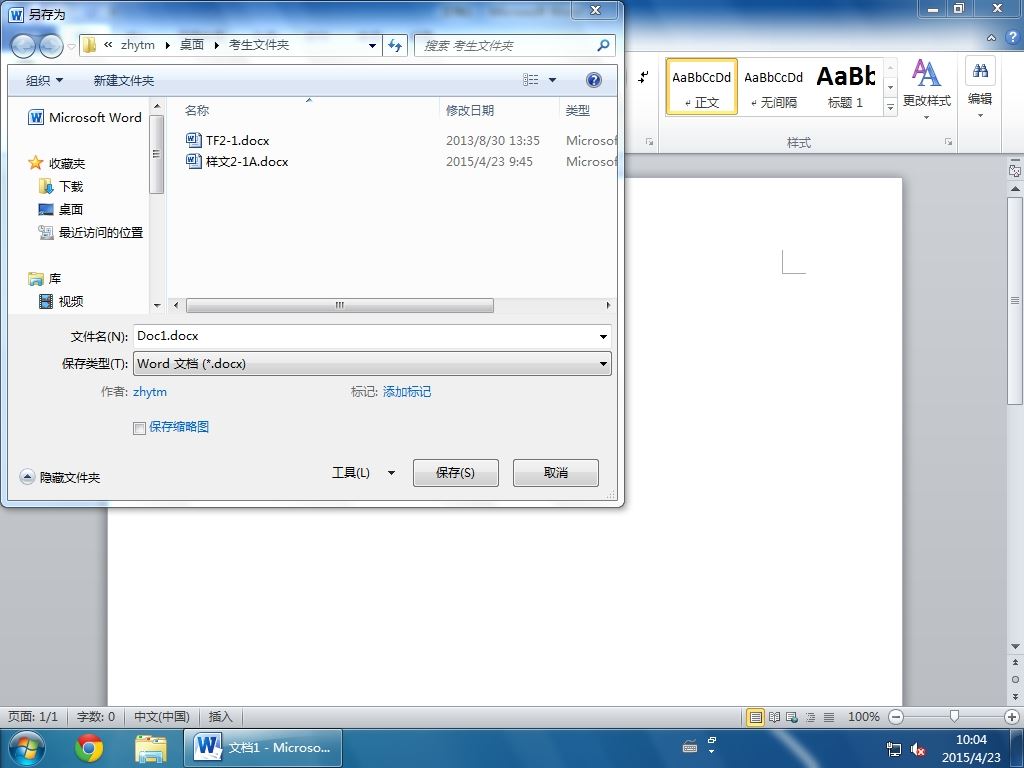The image size is (1024, 768).
Task: Select TF2-1.docx file
Action: click(x=228, y=140)
